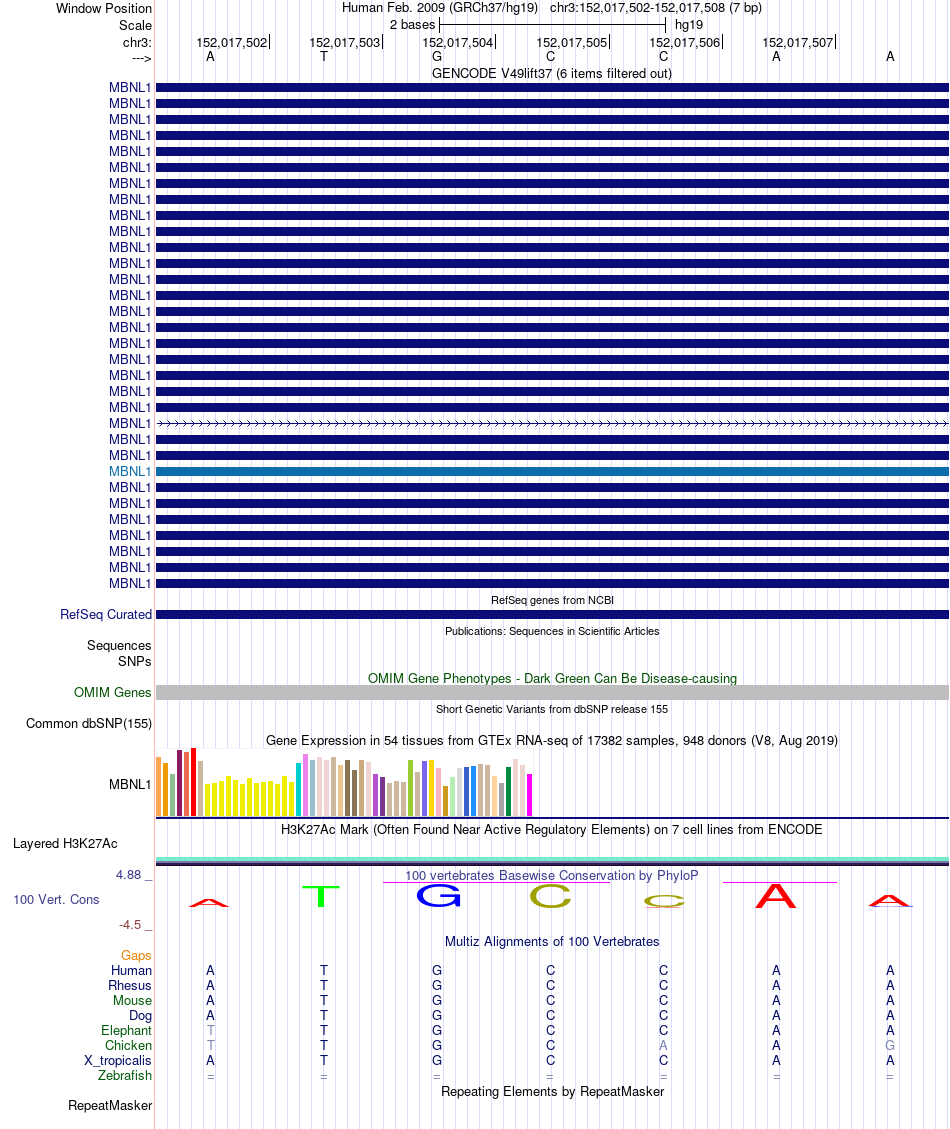Click the Elephant alignment row label

coord(126,1030)
